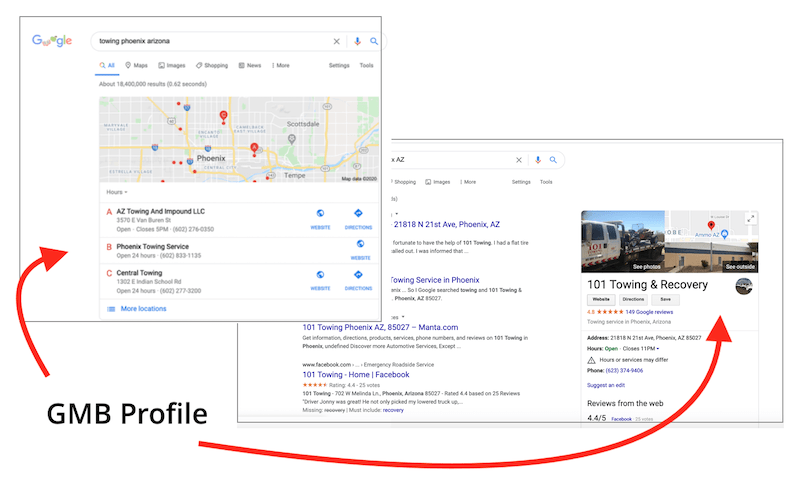This screenshot has width=800, height=478.
Task: Open the '149 Google reviews' link
Action: point(649,312)
